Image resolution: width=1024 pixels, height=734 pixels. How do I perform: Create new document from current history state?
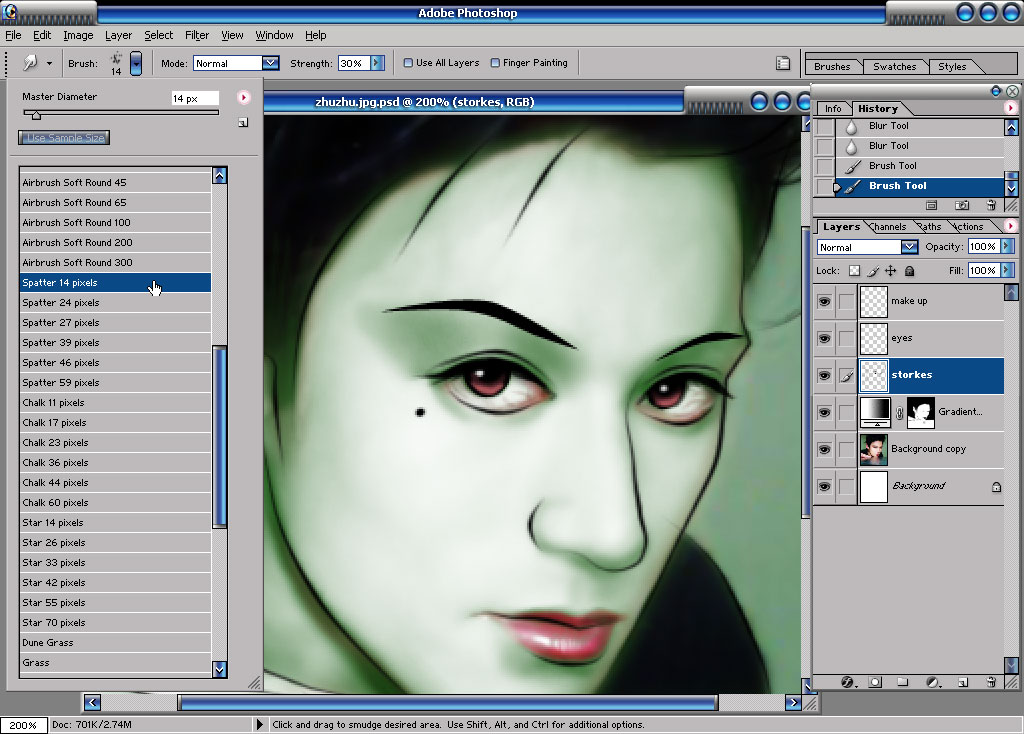931,205
